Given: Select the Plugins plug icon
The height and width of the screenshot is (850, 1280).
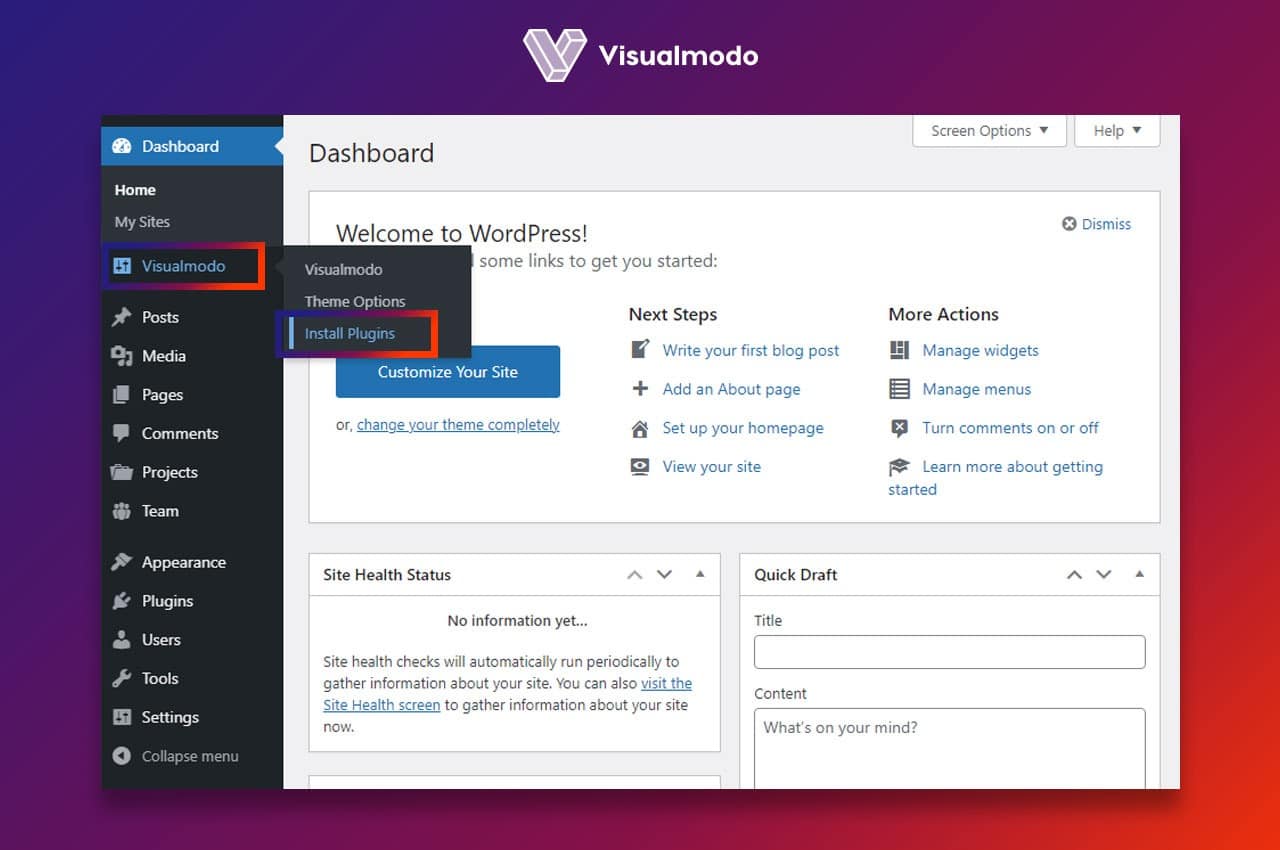Looking at the screenshot, I should coord(122,601).
